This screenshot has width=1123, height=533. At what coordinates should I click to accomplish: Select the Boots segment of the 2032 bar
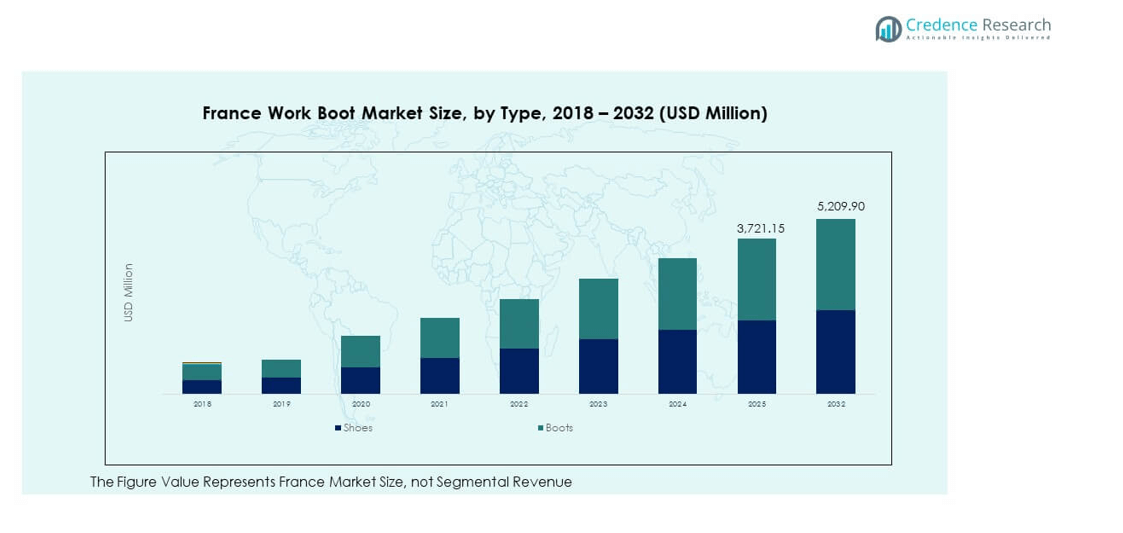(835, 264)
